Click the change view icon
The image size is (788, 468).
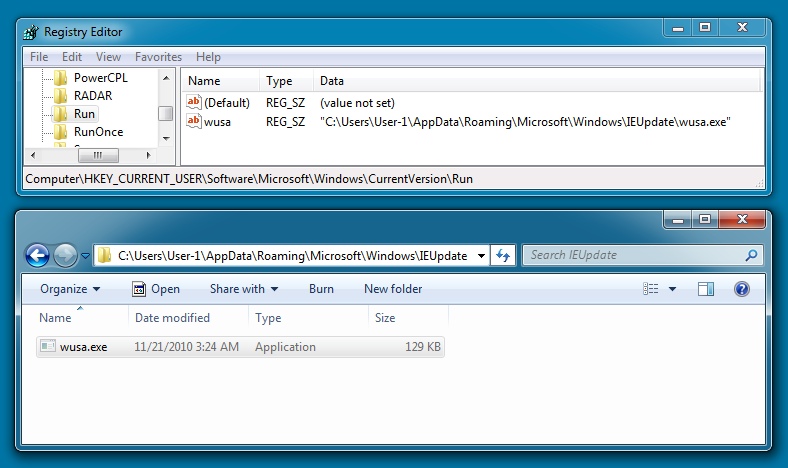651,289
